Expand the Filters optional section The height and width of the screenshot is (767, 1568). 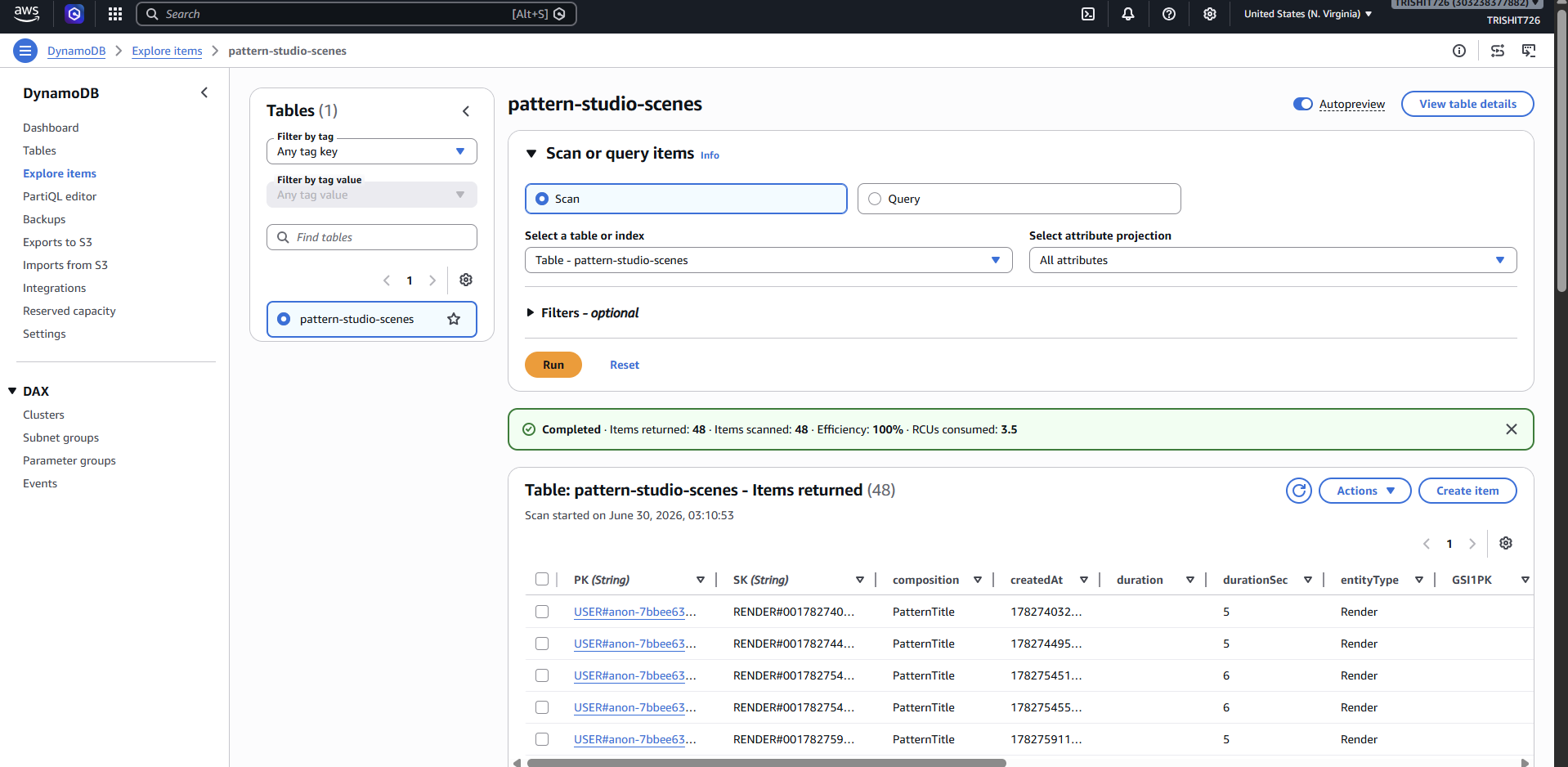pyautogui.click(x=582, y=312)
